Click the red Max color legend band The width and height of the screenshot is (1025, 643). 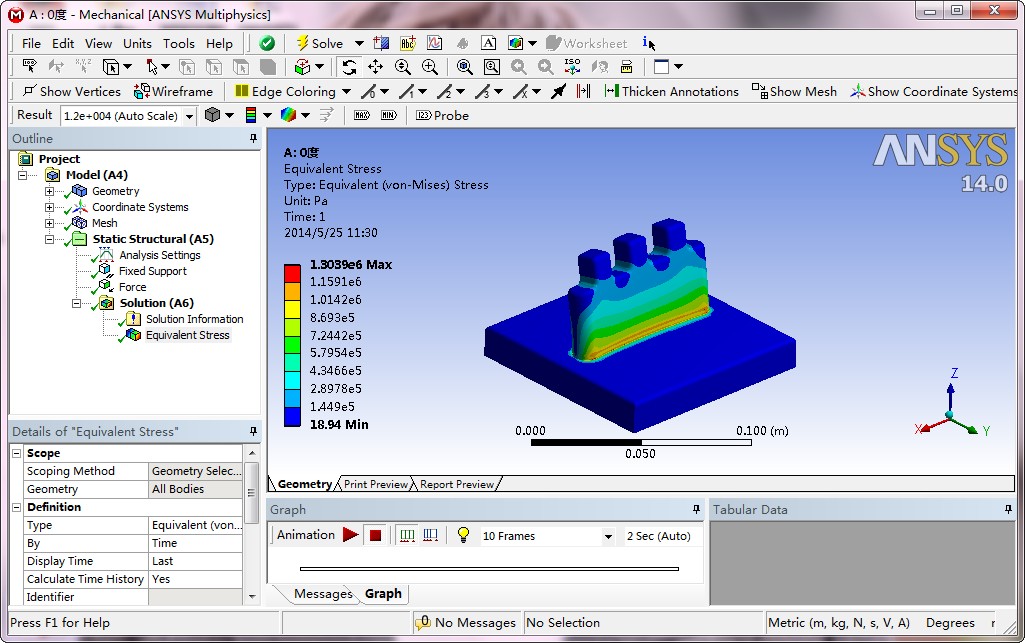[x=292, y=272]
